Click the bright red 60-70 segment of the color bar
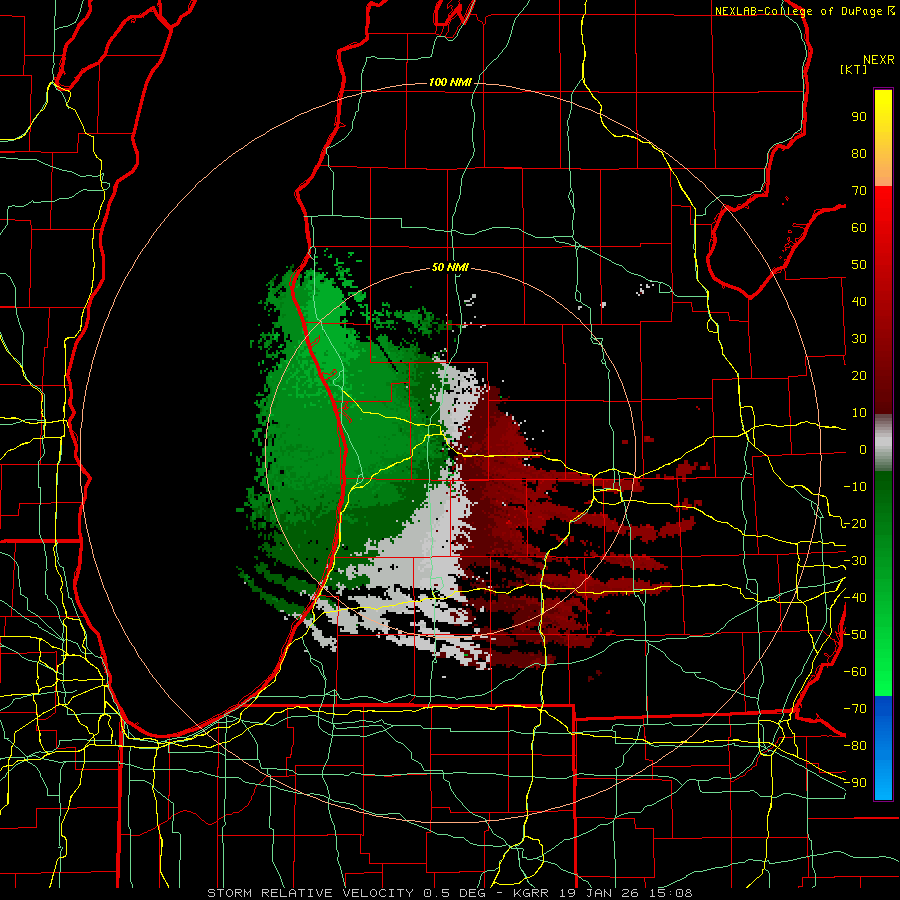The width and height of the screenshot is (900, 900). (x=883, y=208)
